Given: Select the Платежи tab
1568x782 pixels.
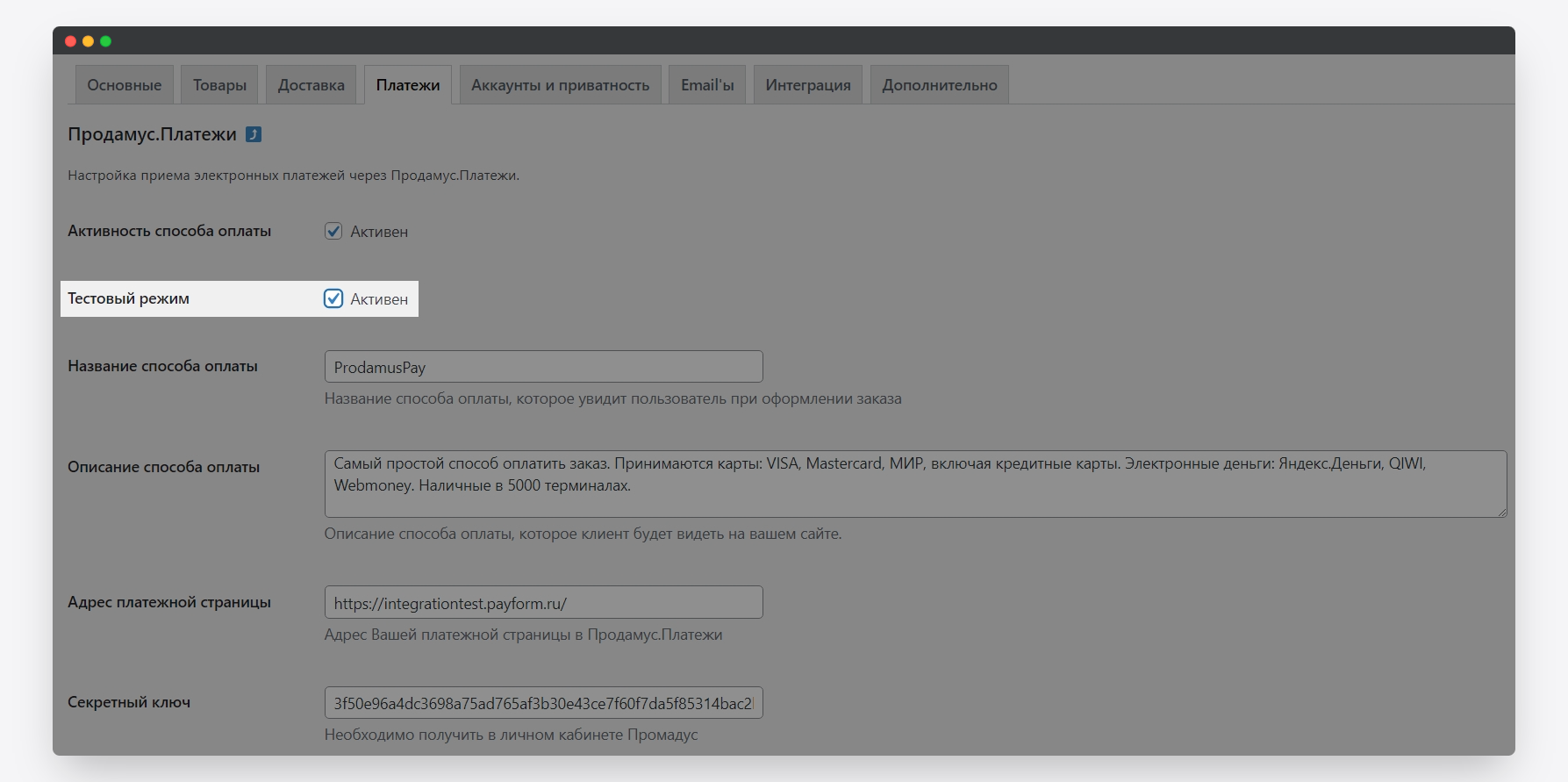Looking at the screenshot, I should tap(408, 85).
